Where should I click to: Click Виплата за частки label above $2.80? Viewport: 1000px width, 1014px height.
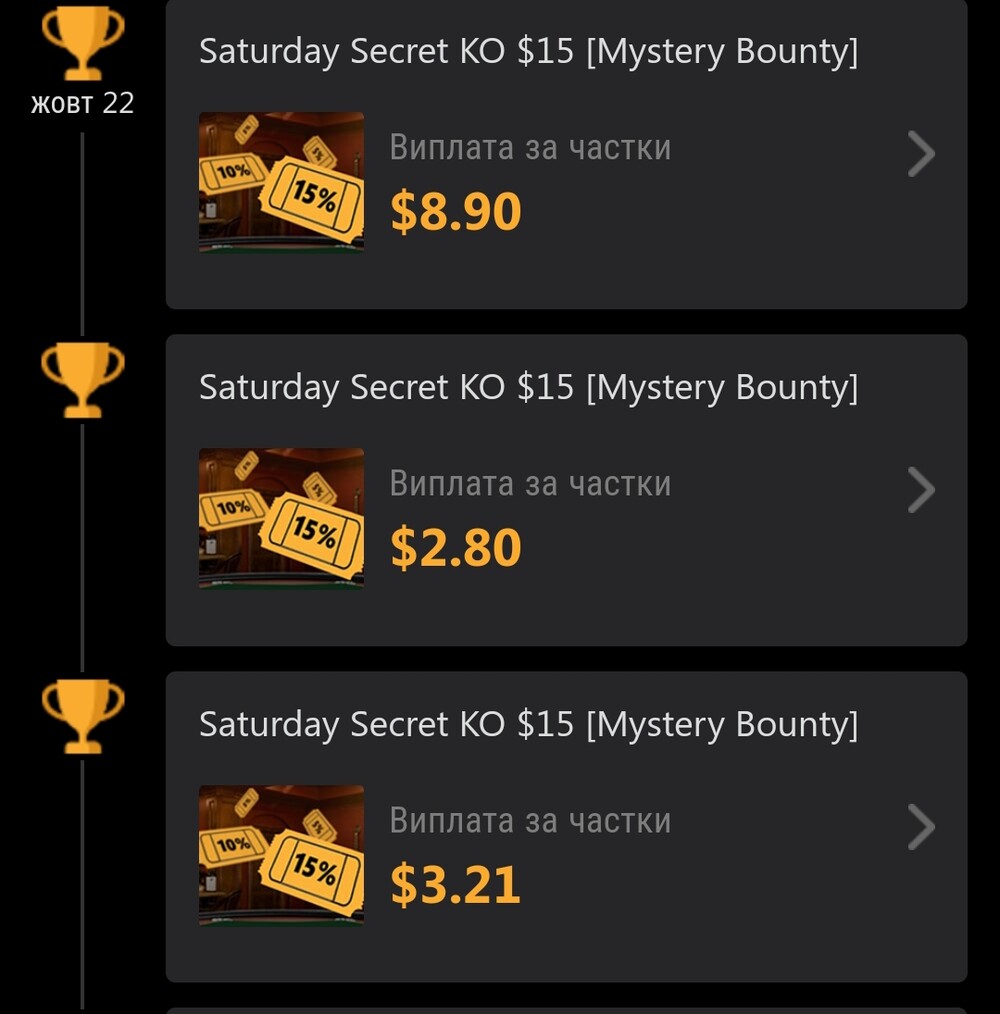(x=530, y=484)
